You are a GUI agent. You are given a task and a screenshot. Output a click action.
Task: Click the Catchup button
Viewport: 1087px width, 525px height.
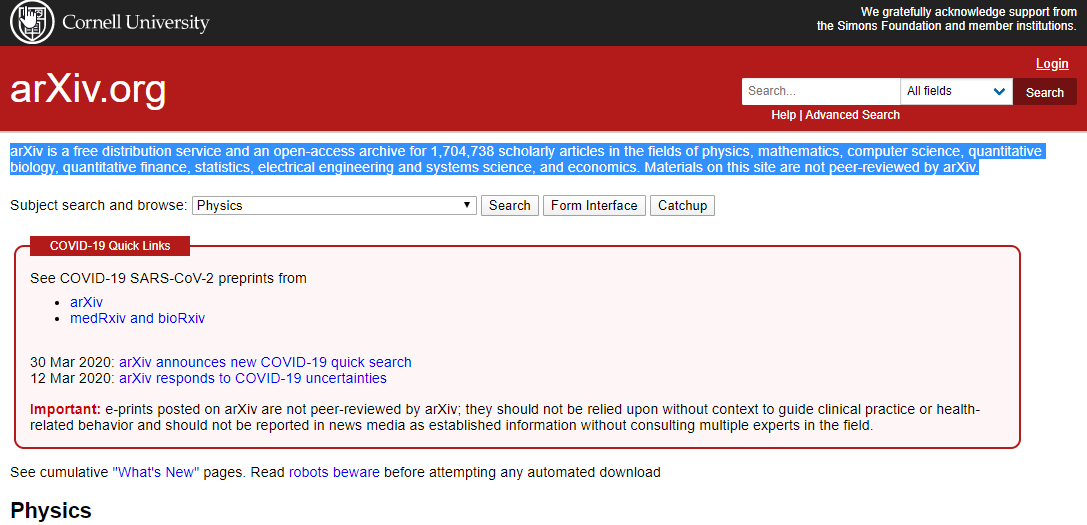click(682, 205)
